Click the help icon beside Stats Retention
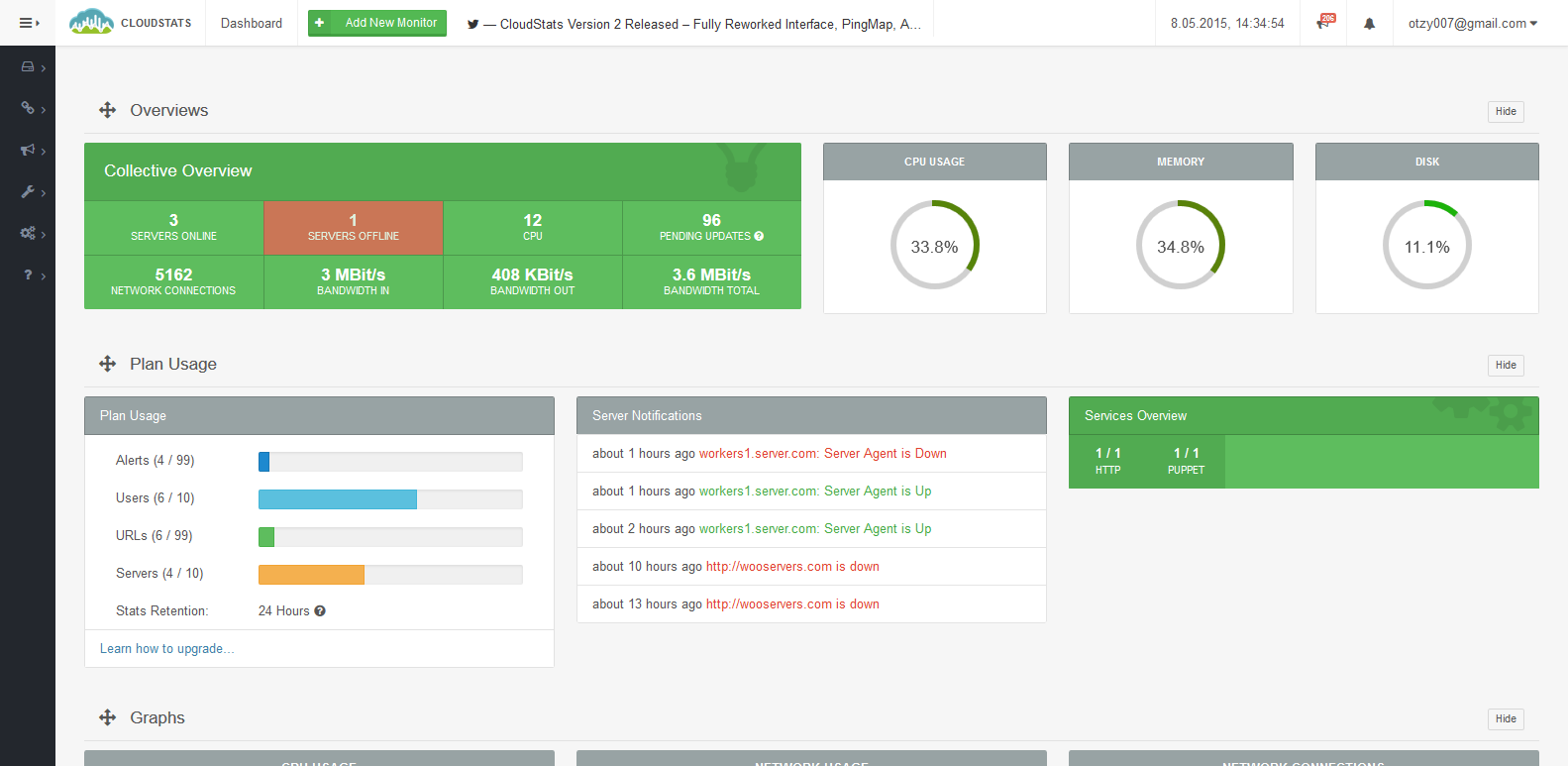 point(320,611)
